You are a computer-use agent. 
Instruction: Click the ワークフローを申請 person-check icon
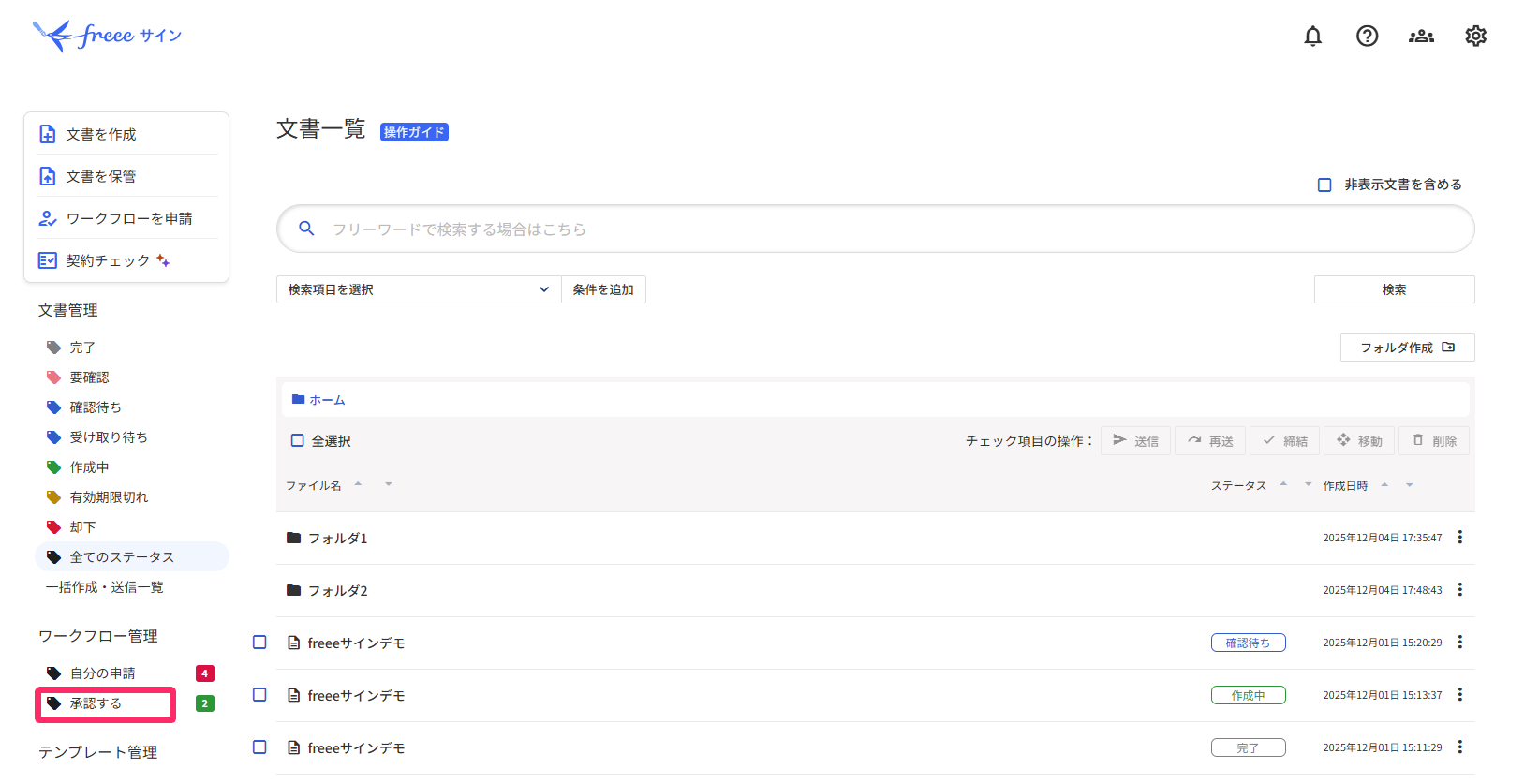point(48,218)
